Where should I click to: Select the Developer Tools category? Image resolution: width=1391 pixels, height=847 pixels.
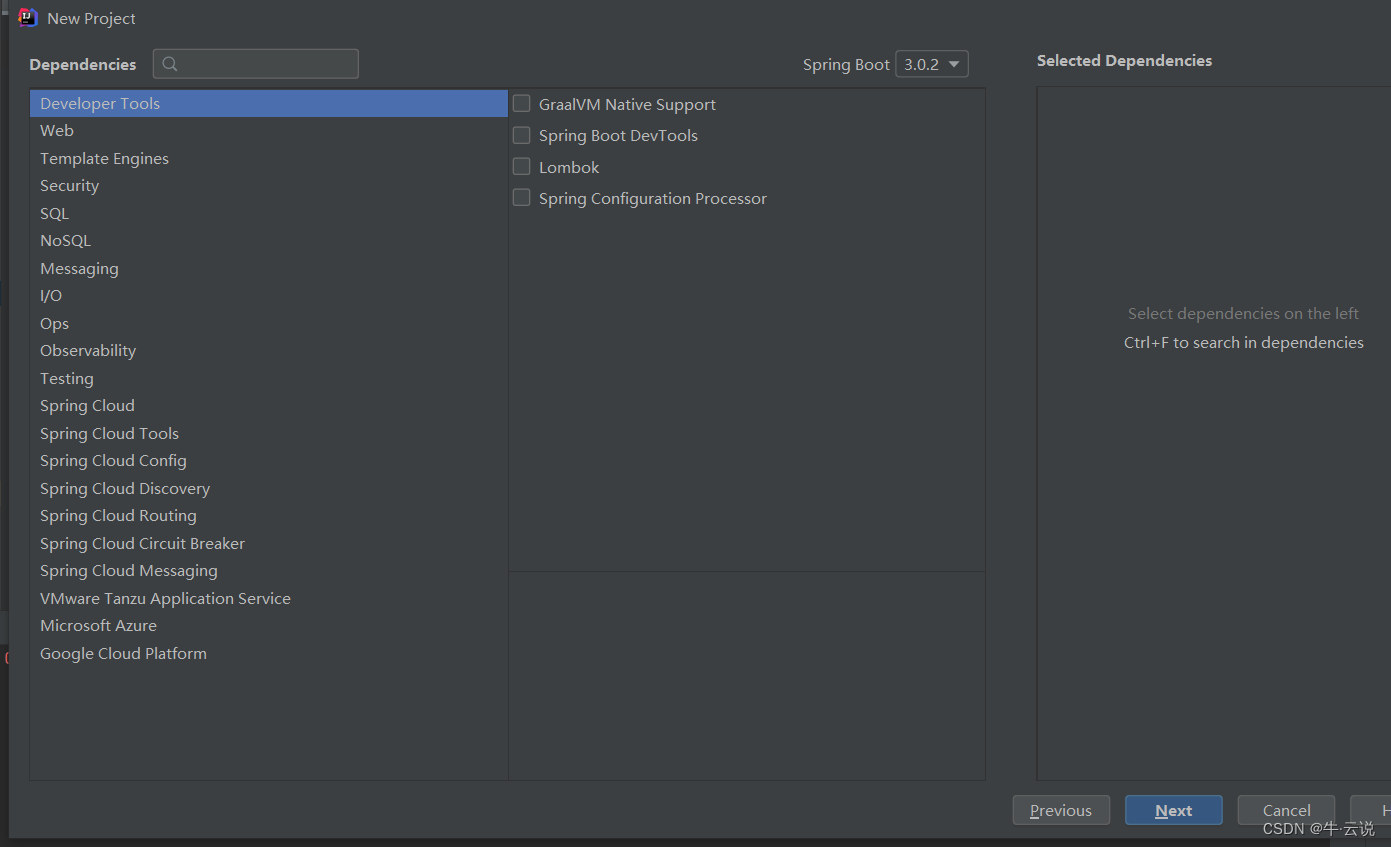coord(269,103)
